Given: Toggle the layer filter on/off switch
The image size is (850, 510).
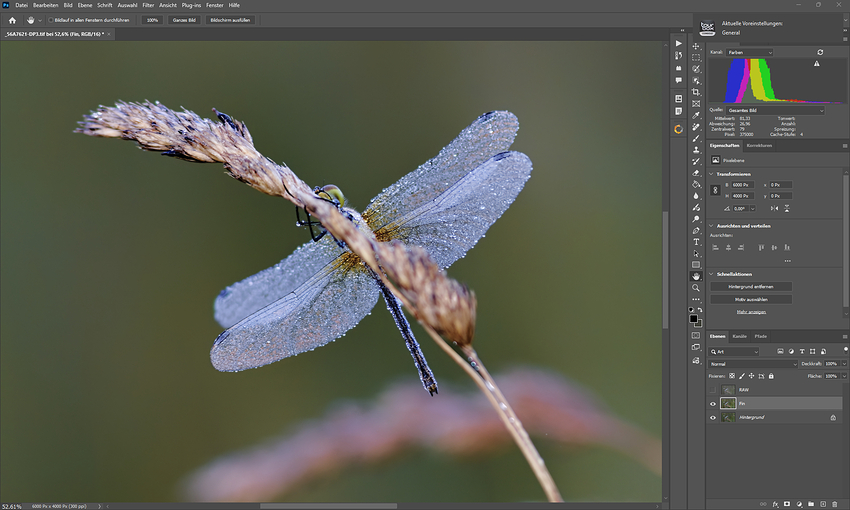Looking at the screenshot, I should [846, 350].
